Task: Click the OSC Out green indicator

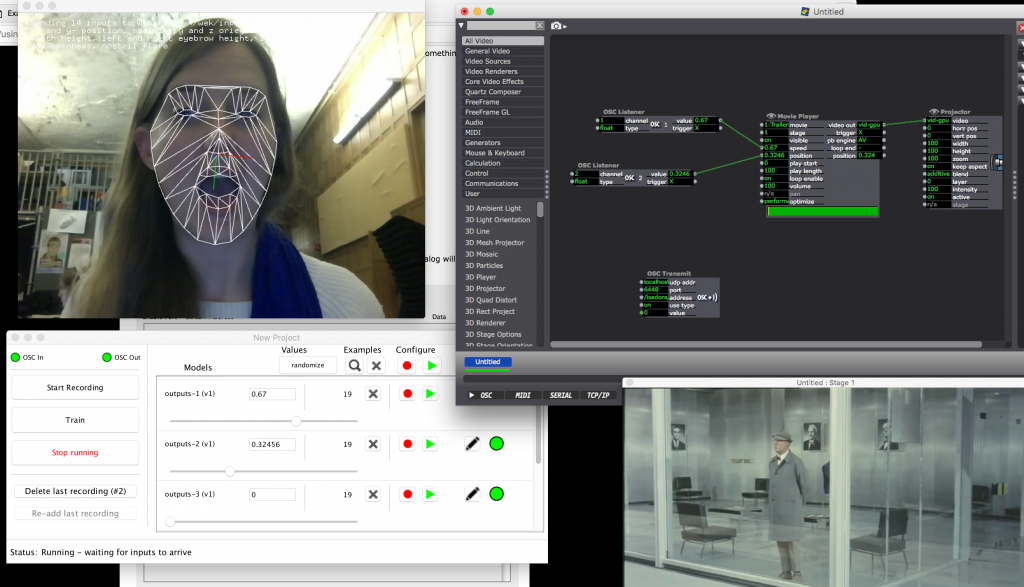Action: [x=107, y=357]
